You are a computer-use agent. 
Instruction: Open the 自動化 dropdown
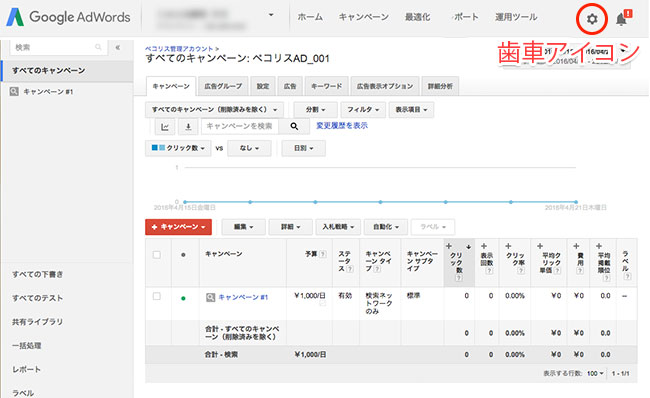[x=386, y=227]
